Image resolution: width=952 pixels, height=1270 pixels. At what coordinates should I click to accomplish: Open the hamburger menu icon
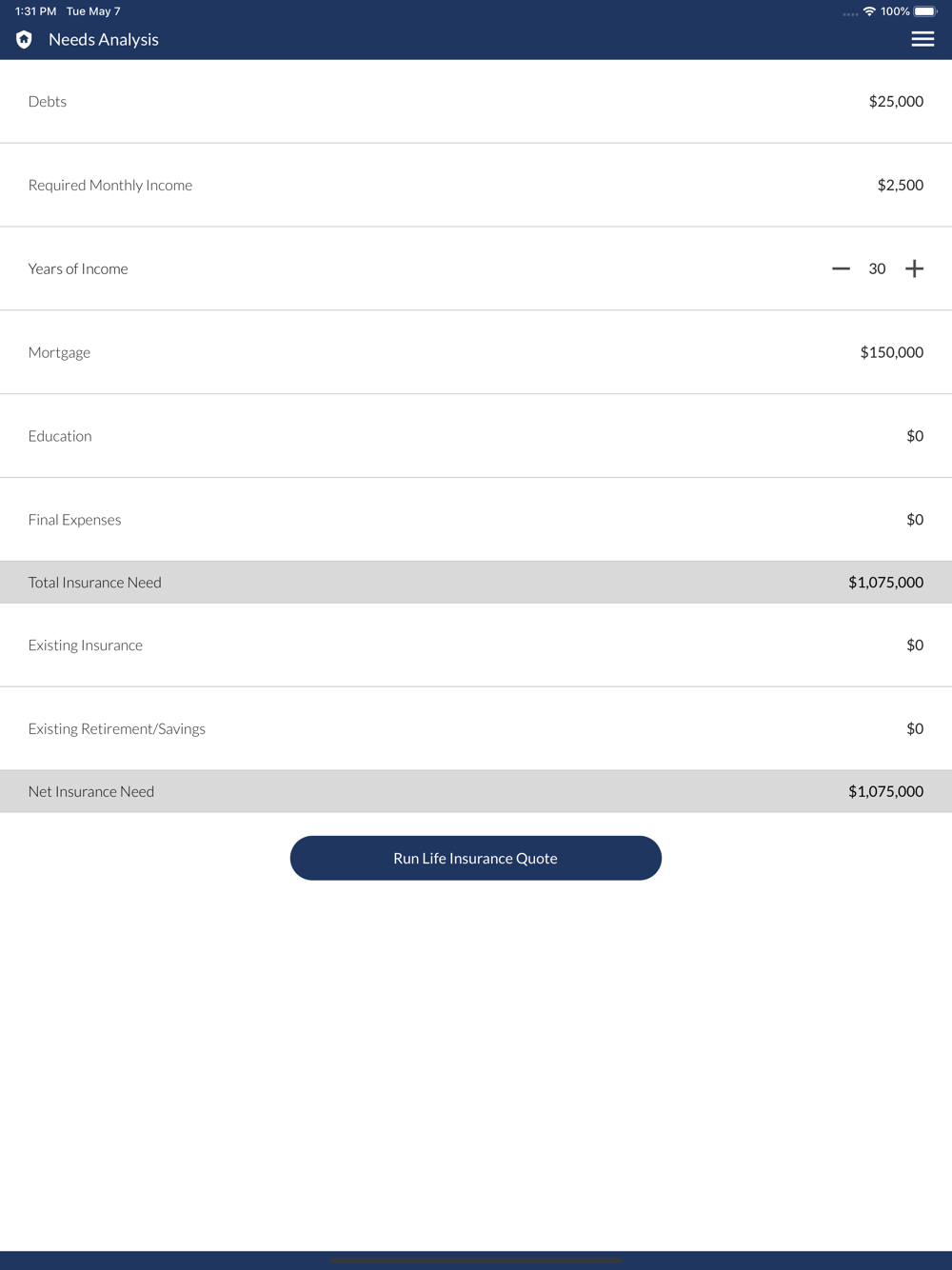pyautogui.click(x=922, y=39)
